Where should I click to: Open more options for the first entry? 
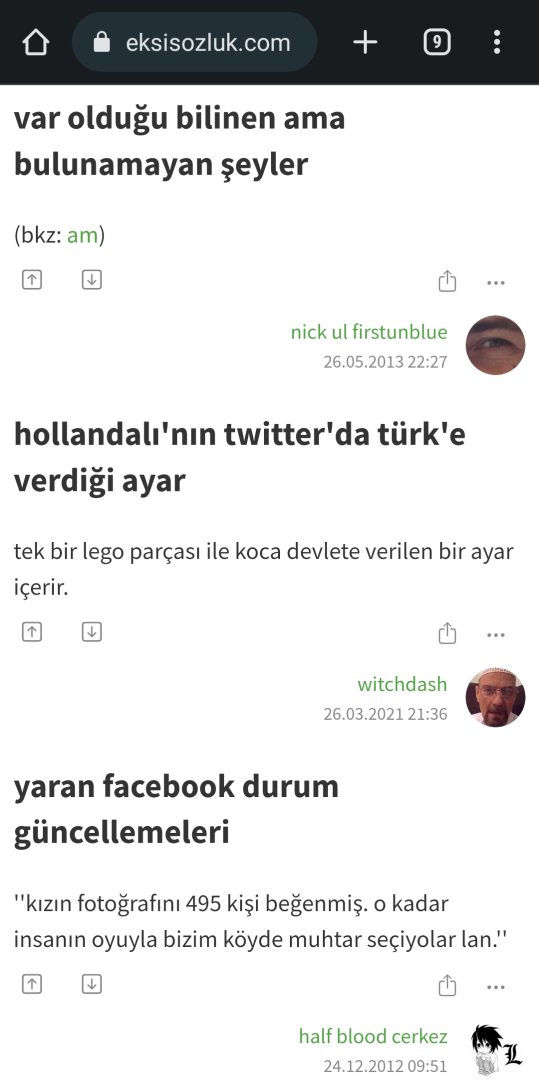click(x=496, y=282)
